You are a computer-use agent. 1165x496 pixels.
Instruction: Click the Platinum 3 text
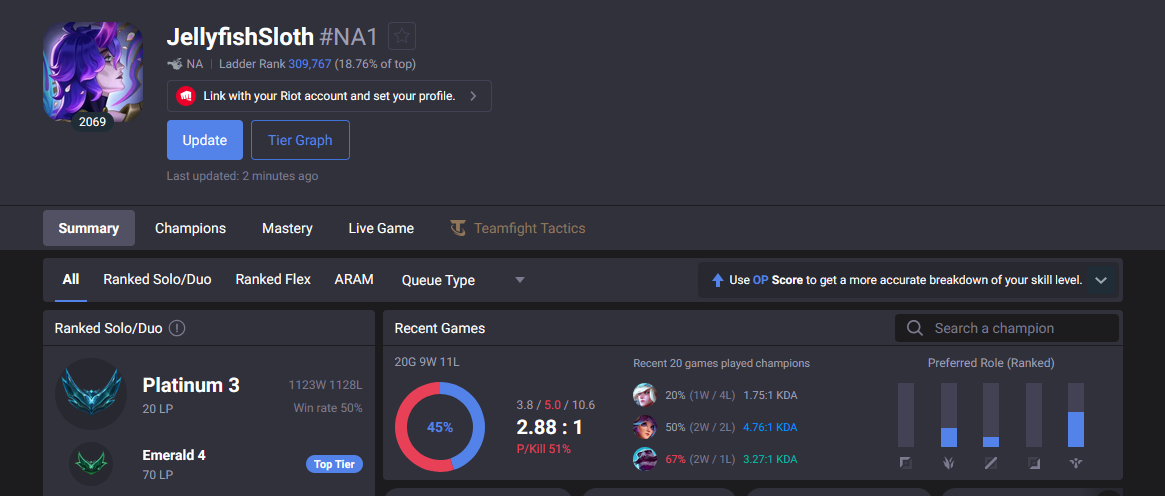pos(191,385)
